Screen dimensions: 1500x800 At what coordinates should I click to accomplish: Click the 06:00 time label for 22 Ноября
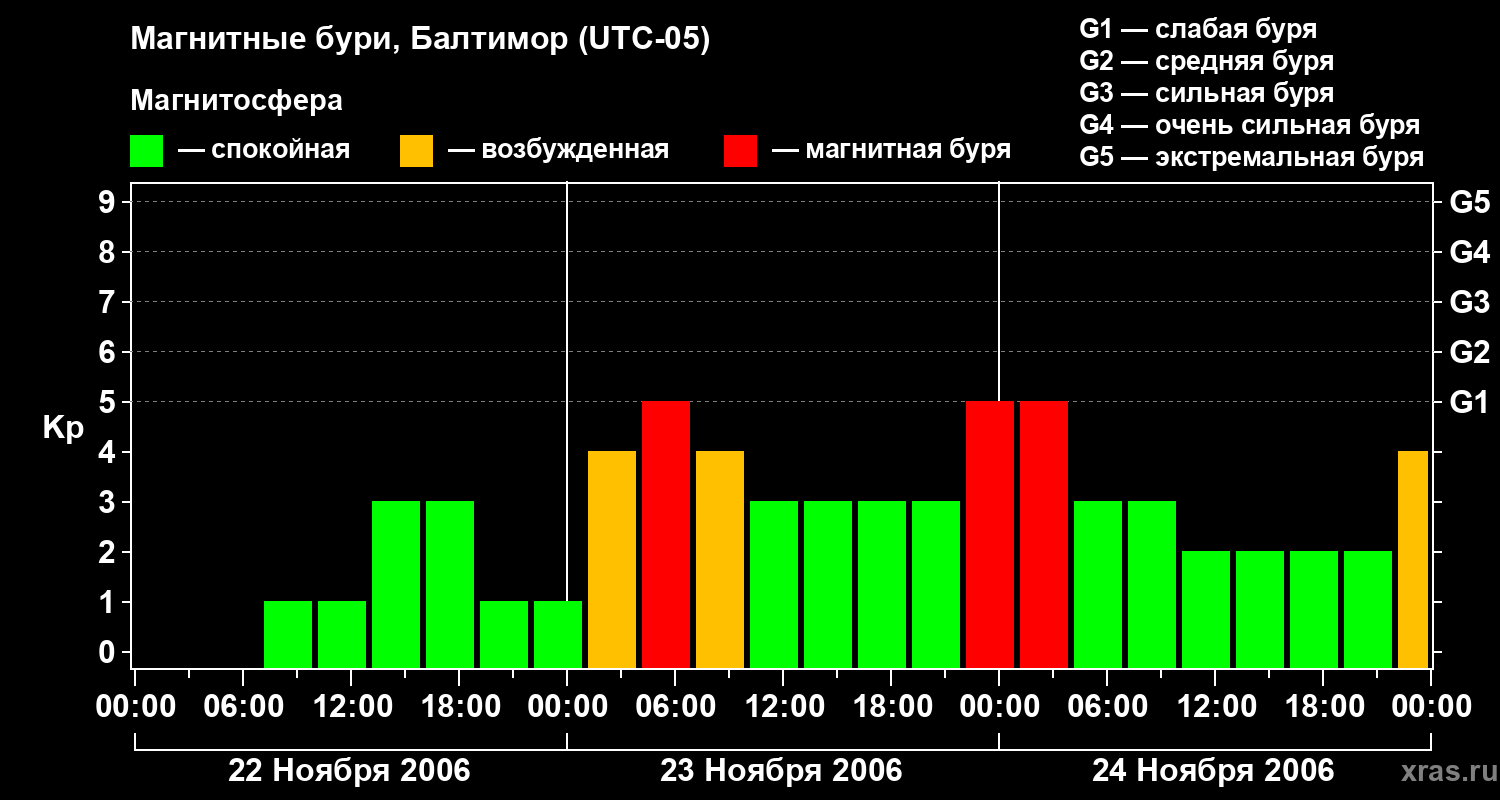[x=243, y=707]
